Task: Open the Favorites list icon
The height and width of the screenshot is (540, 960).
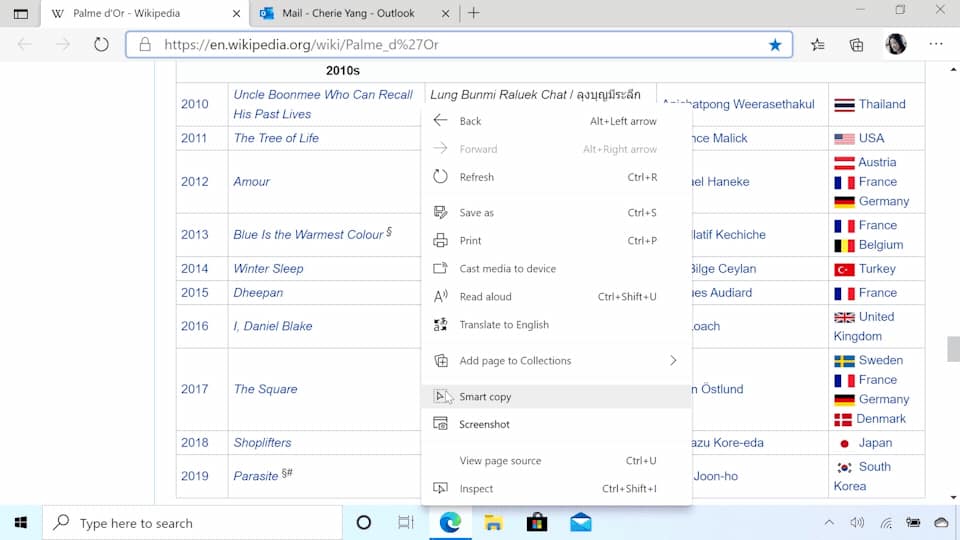Action: tap(817, 45)
